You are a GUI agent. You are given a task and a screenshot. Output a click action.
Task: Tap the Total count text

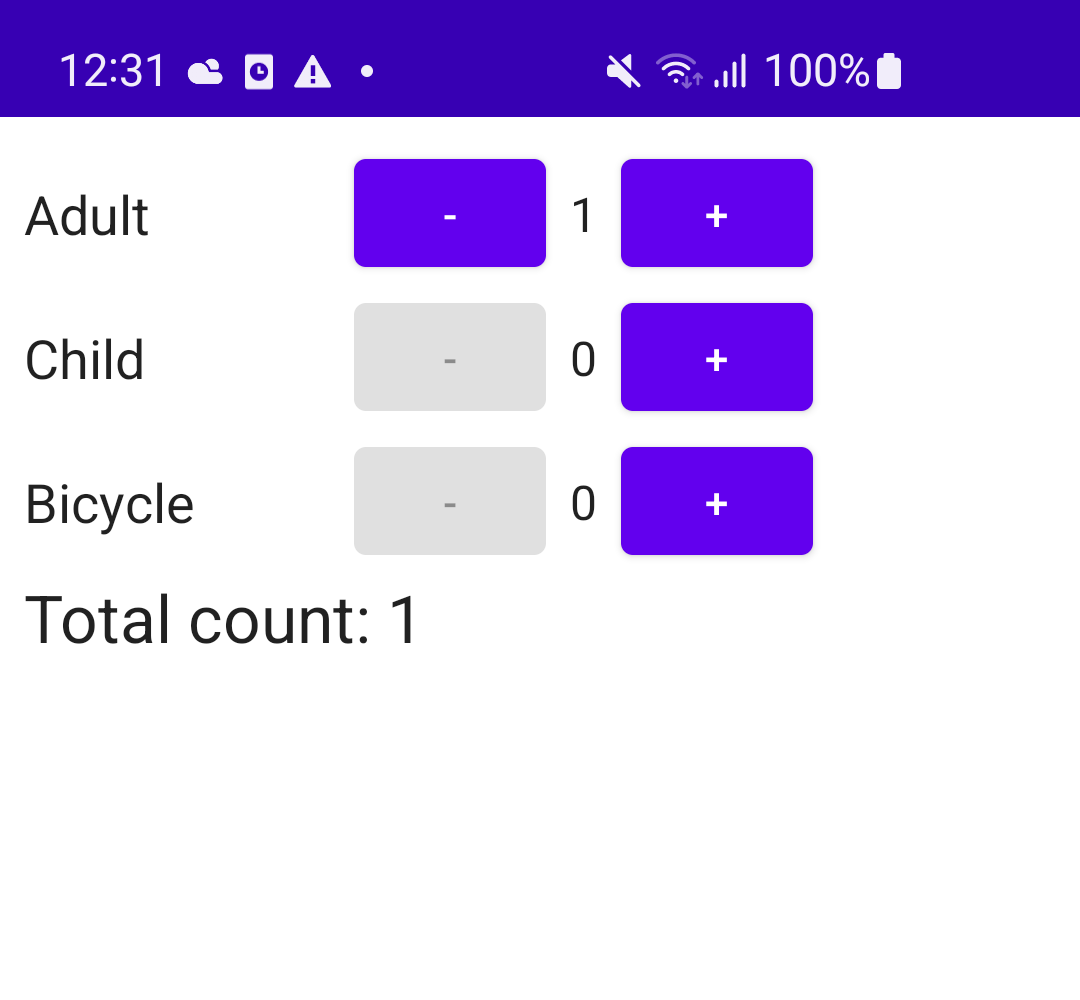(x=221, y=621)
